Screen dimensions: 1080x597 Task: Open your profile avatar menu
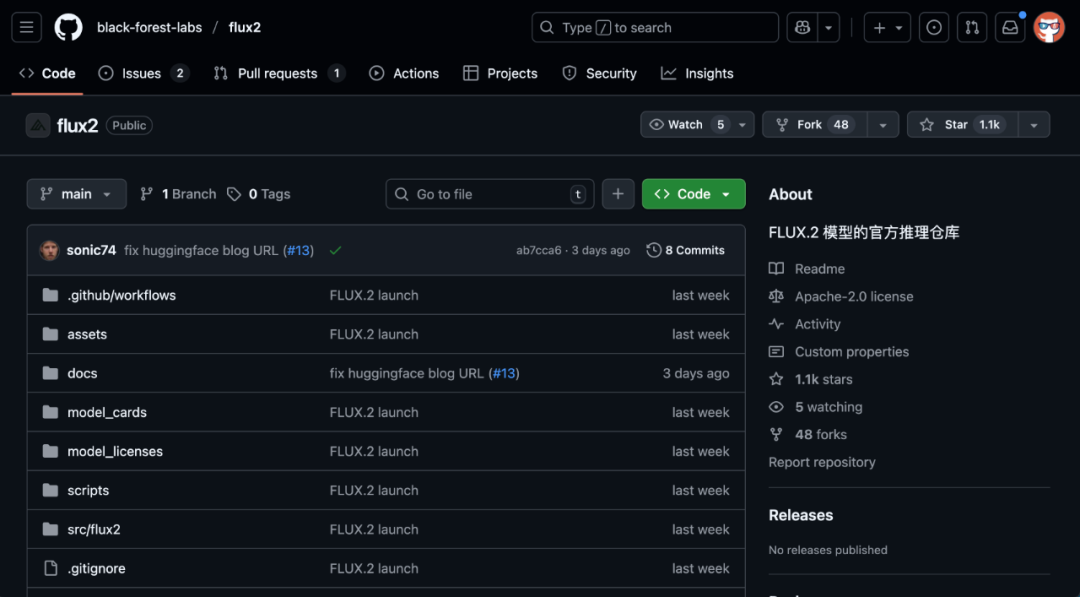click(x=1048, y=27)
